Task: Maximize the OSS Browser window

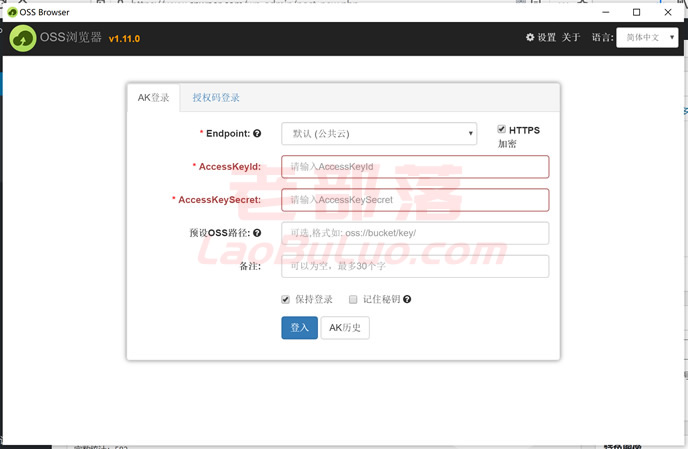Action: point(636,12)
